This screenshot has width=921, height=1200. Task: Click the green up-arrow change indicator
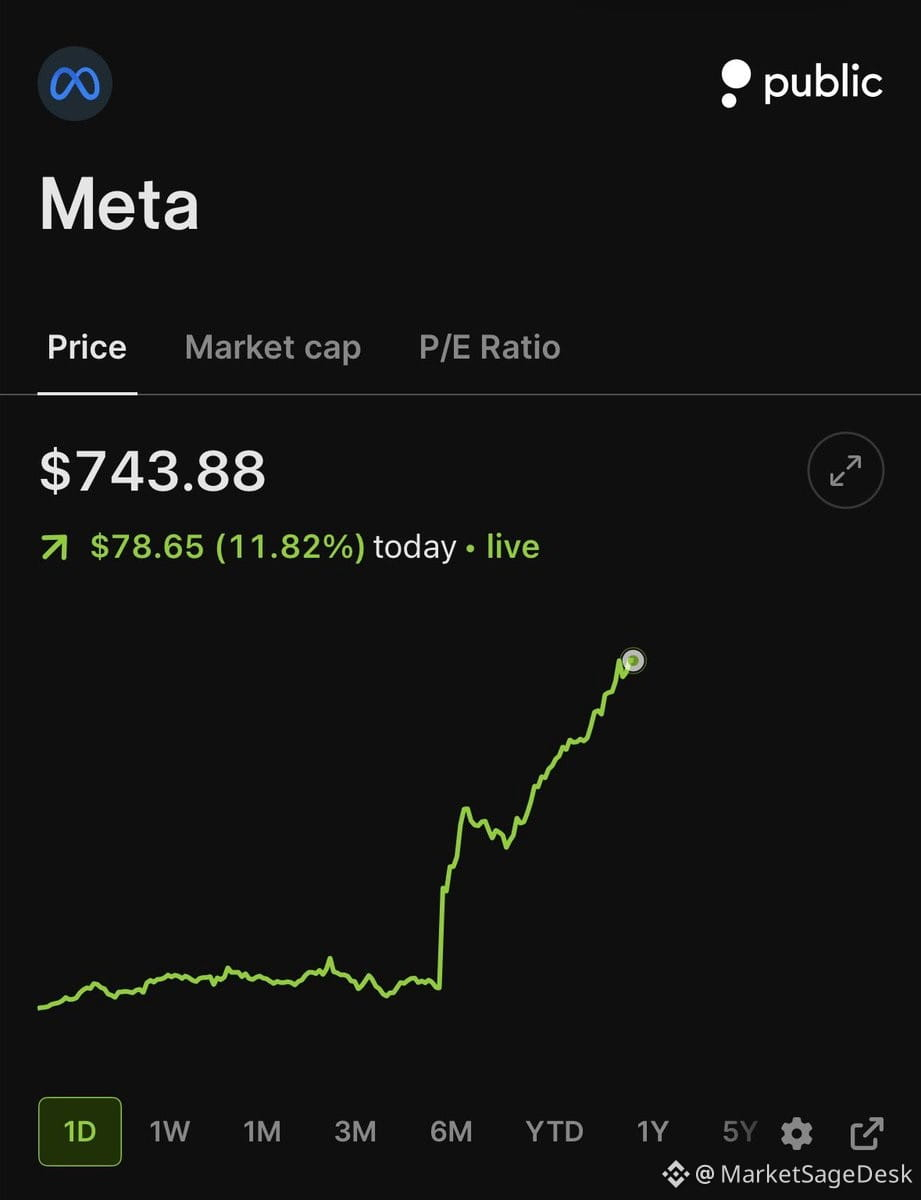pyautogui.click(x=54, y=548)
